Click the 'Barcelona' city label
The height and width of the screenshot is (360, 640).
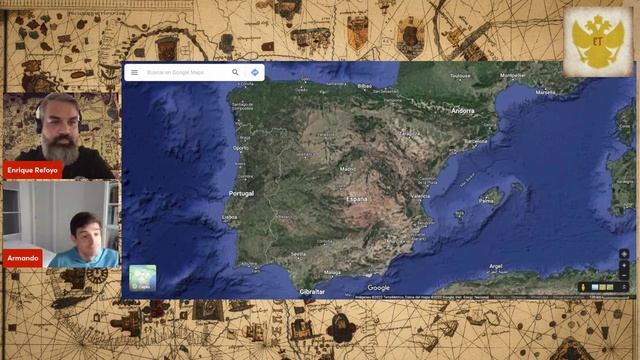point(476,141)
